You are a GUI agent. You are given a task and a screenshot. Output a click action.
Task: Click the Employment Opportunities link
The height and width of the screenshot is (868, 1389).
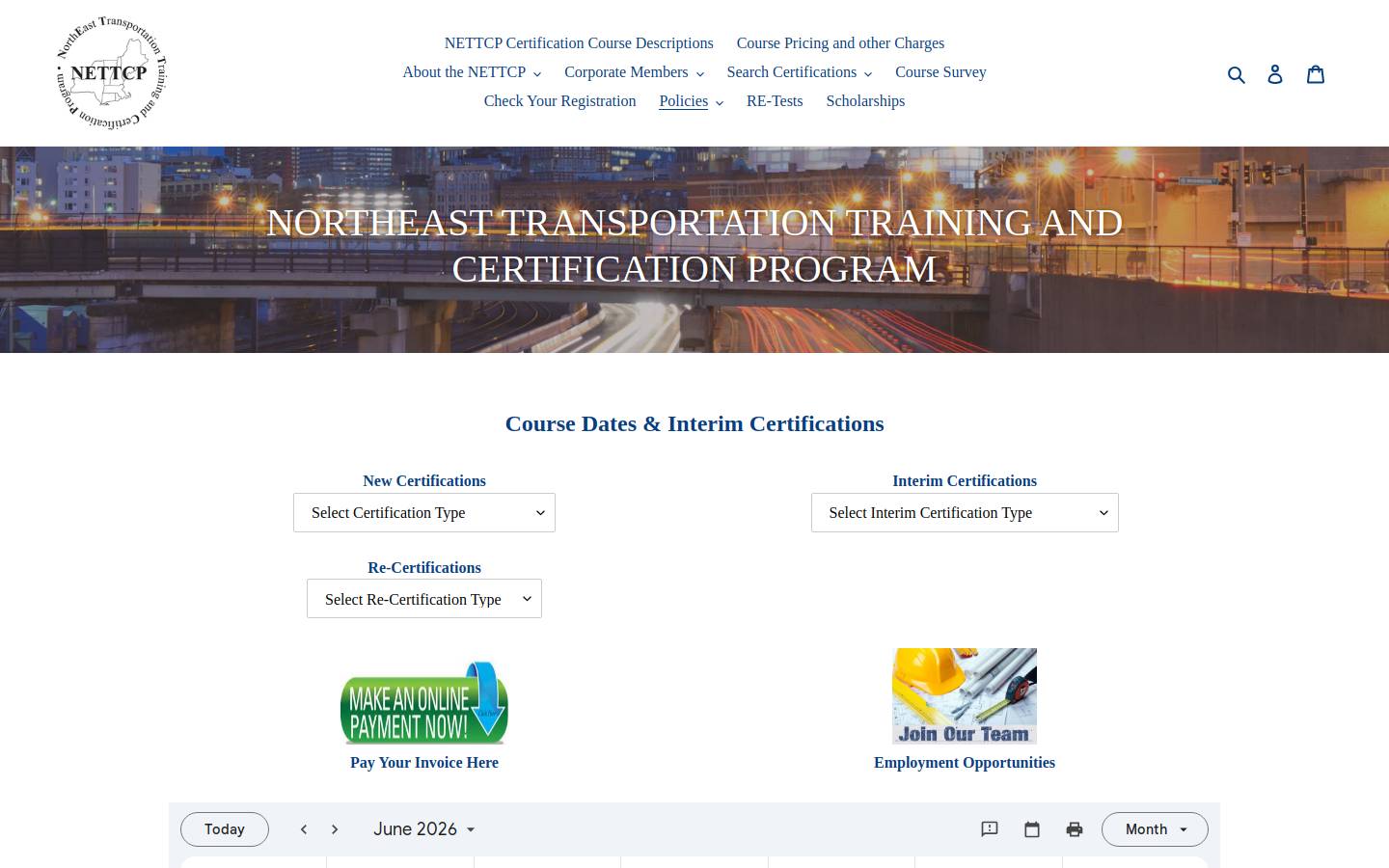point(965,763)
